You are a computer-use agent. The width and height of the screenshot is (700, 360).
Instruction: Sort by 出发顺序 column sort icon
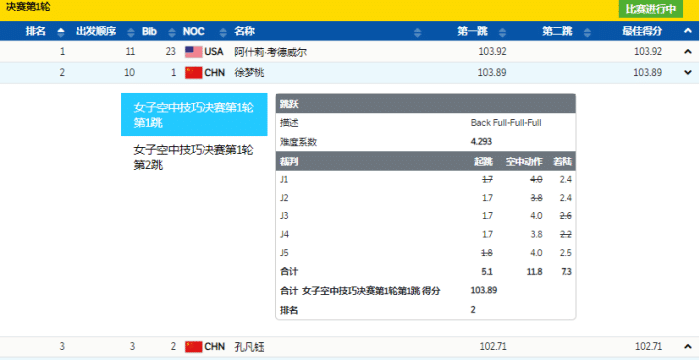(x=131, y=32)
